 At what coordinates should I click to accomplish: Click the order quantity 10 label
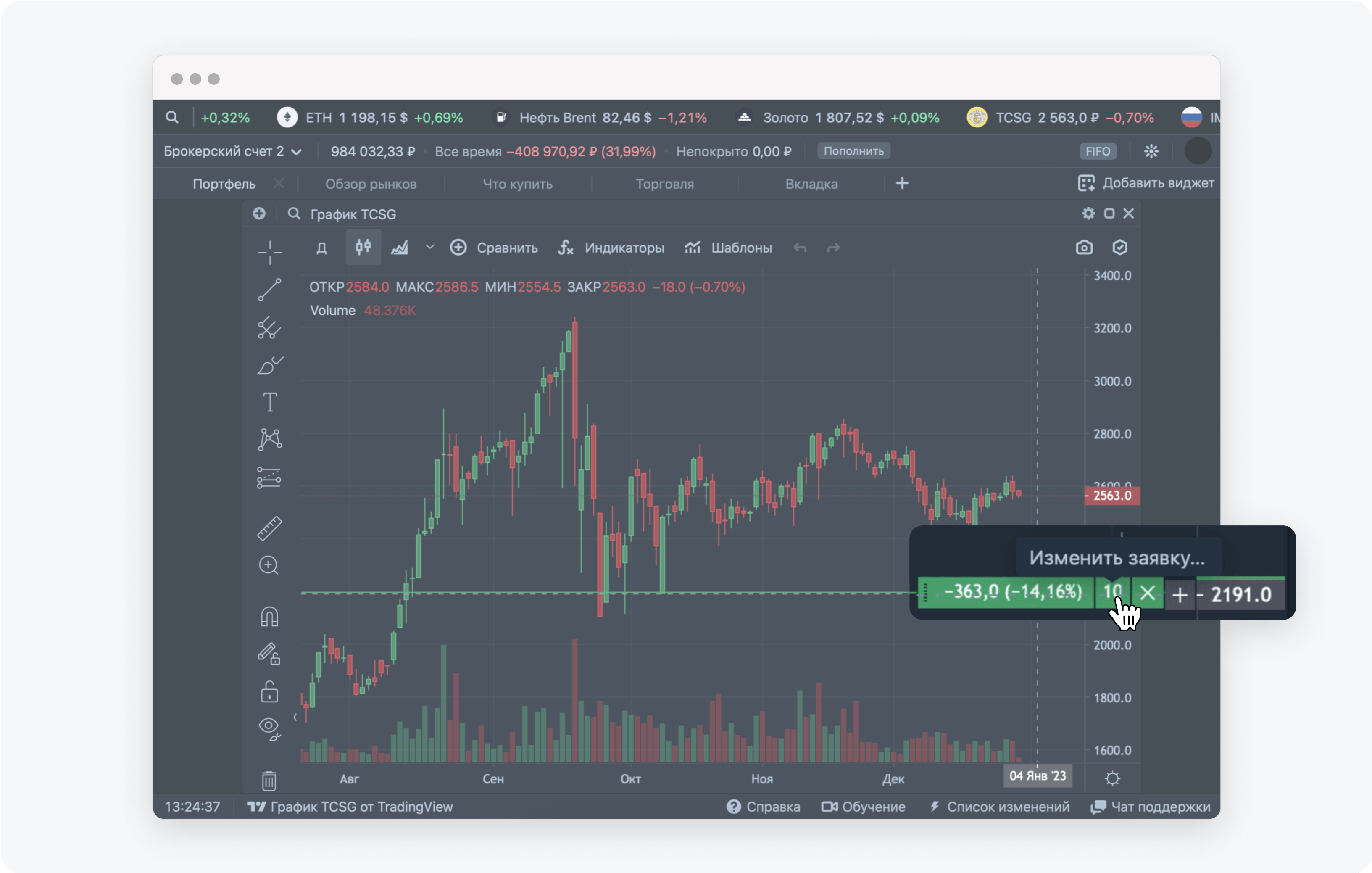coord(1112,593)
